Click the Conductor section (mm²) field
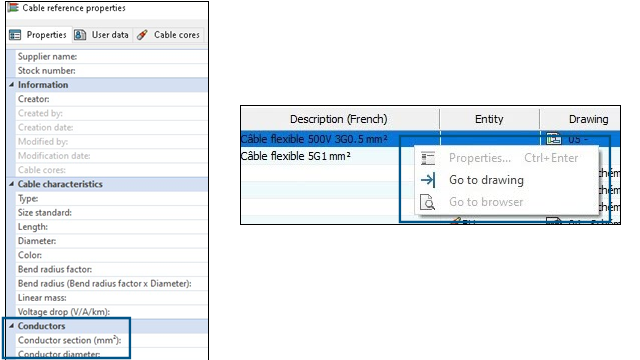Viewport: 640px width, 360px height. coord(111,340)
